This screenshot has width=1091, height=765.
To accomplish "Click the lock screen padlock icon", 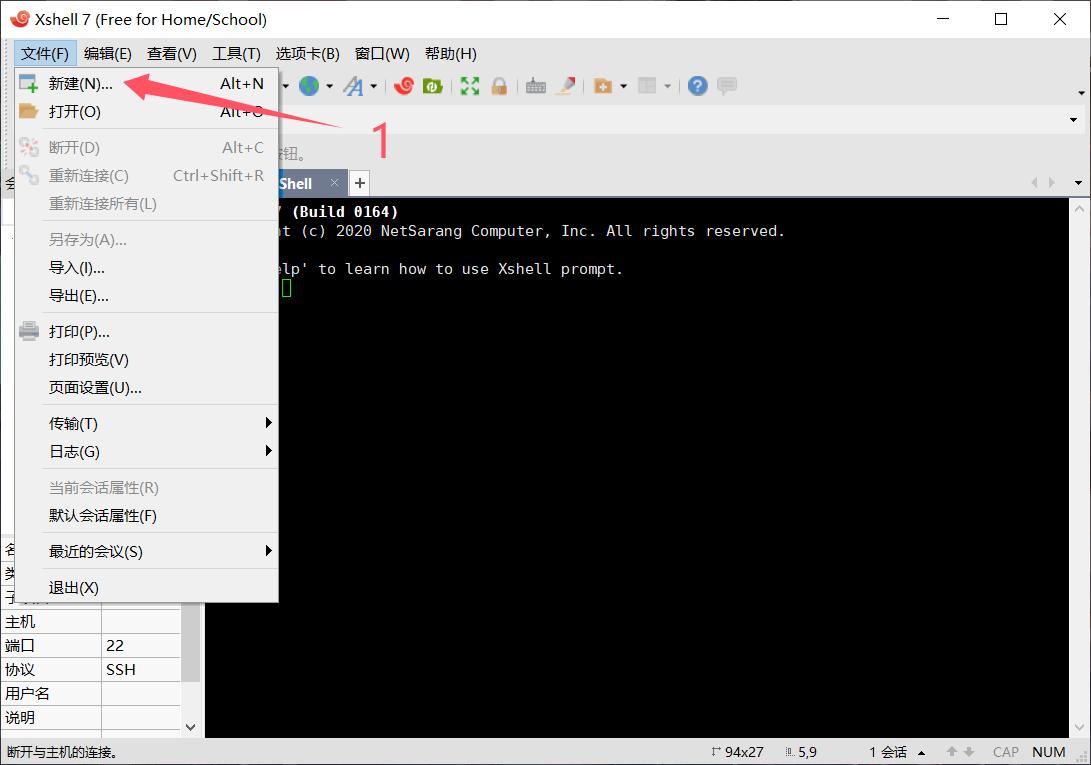I will [499, 86].
